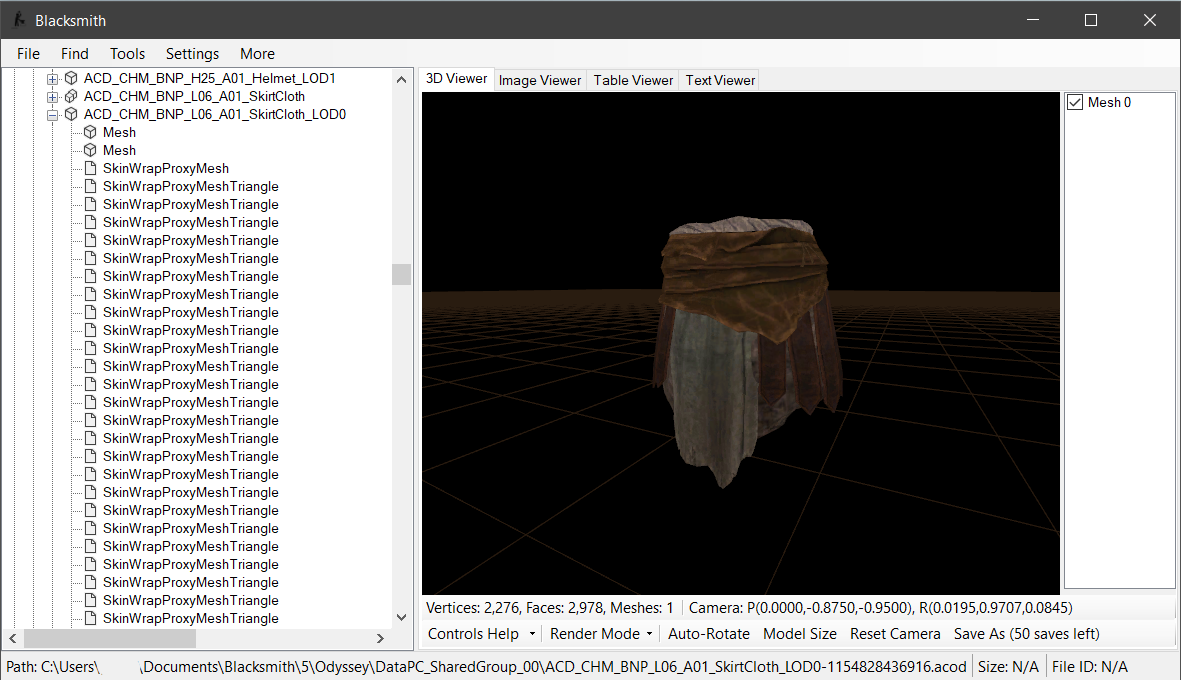Viewport: 1181px width, 680px height.
Task: Collapse the SkirtCloth_LOD0 tree node
Action: tap(53, 114)
